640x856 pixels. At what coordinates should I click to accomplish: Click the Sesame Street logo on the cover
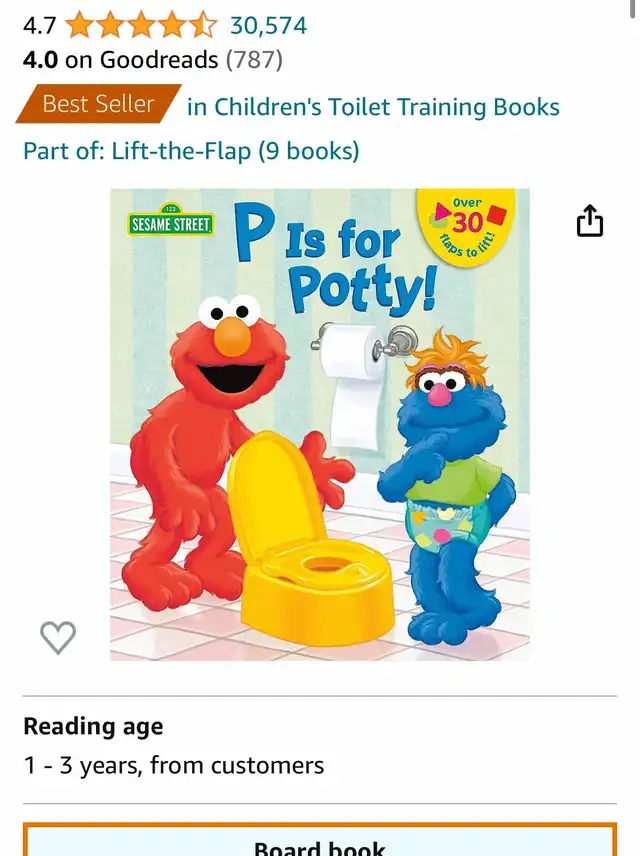tap(171, 220)
